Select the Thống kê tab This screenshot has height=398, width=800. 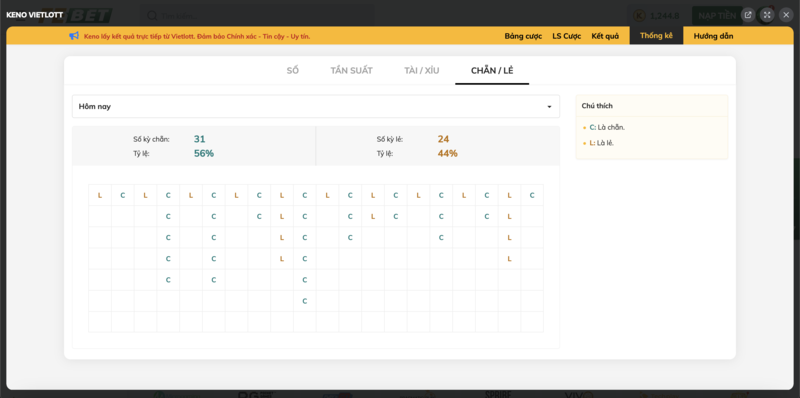656,36
